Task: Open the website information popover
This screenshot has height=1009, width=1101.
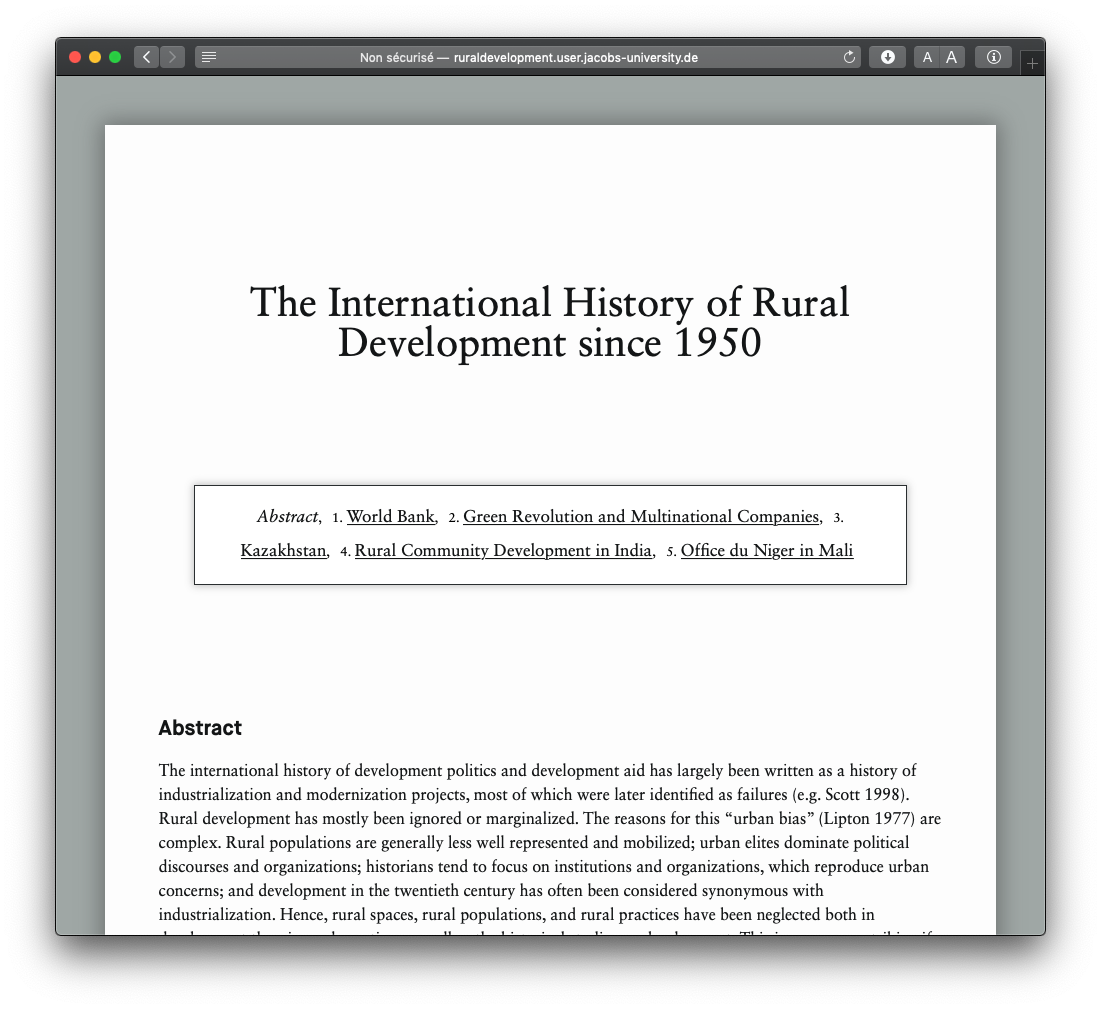Action: 993,57
